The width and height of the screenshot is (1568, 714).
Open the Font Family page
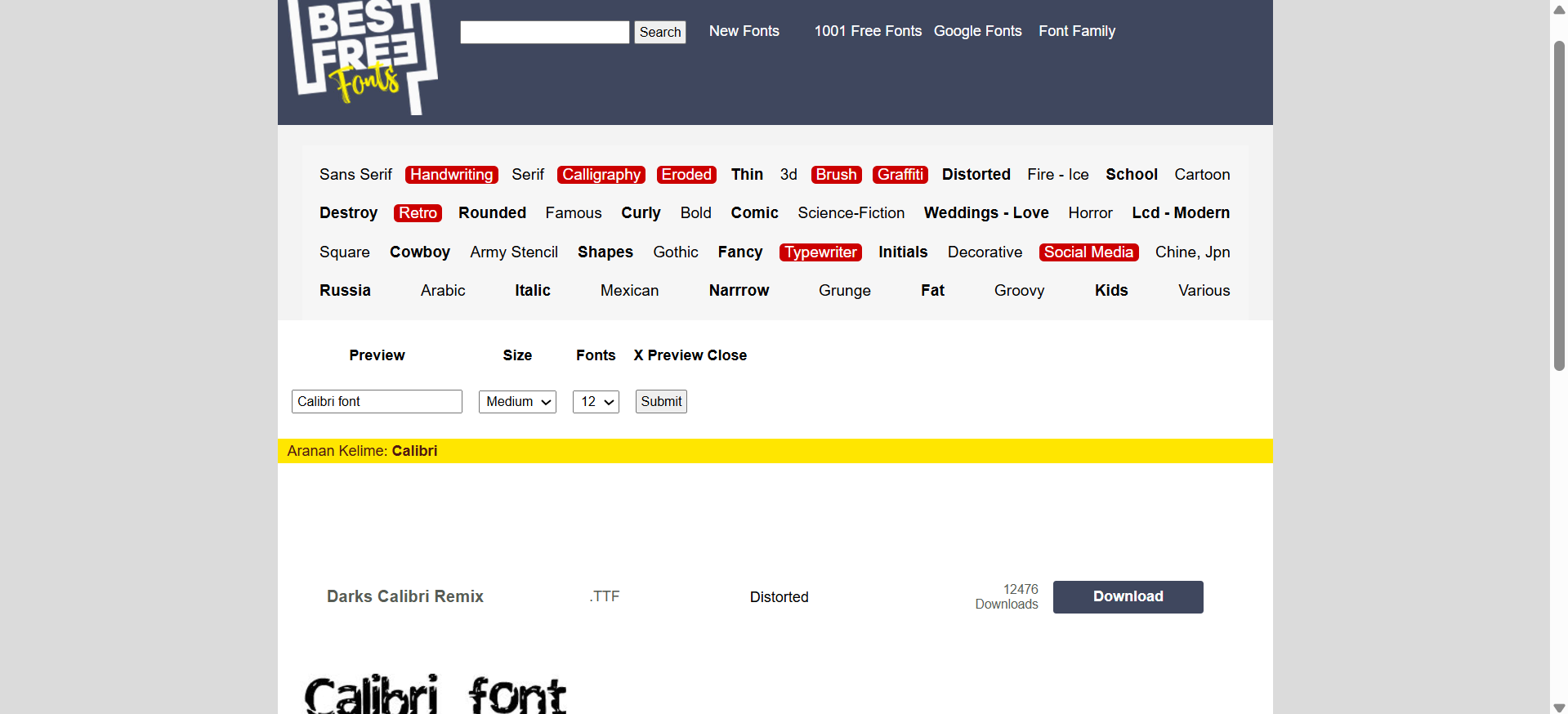(1077, 31)
